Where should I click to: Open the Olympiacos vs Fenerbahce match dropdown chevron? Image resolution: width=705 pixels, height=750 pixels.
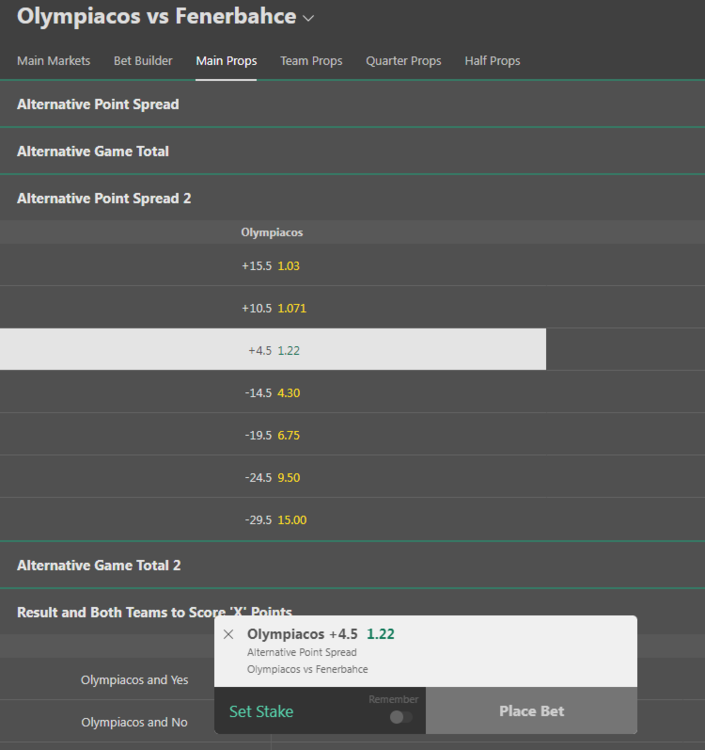click(308, 18)
